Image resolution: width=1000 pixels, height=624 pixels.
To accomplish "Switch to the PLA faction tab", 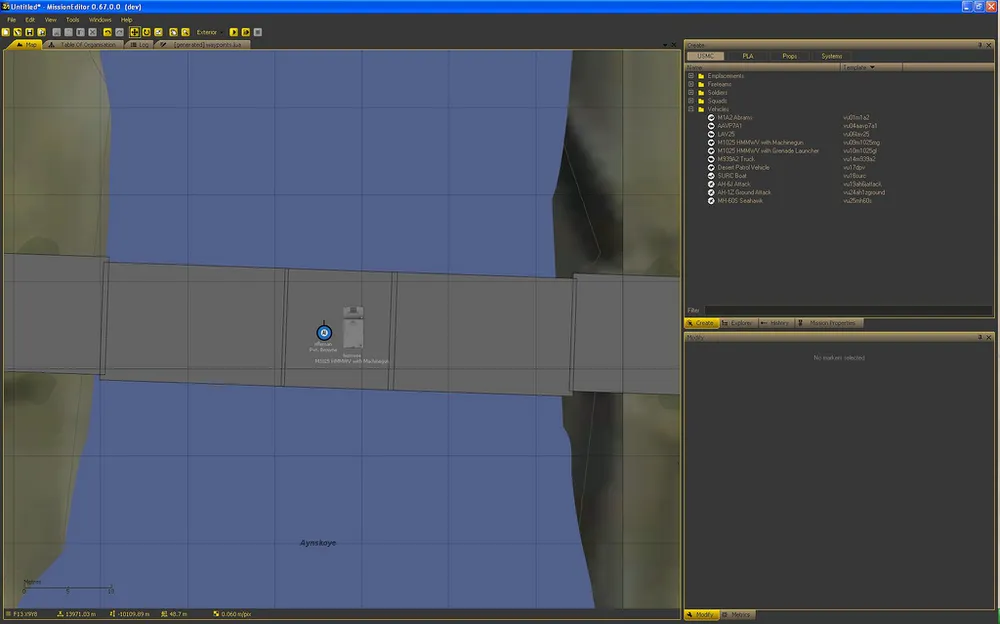I will tap(747, 56).
